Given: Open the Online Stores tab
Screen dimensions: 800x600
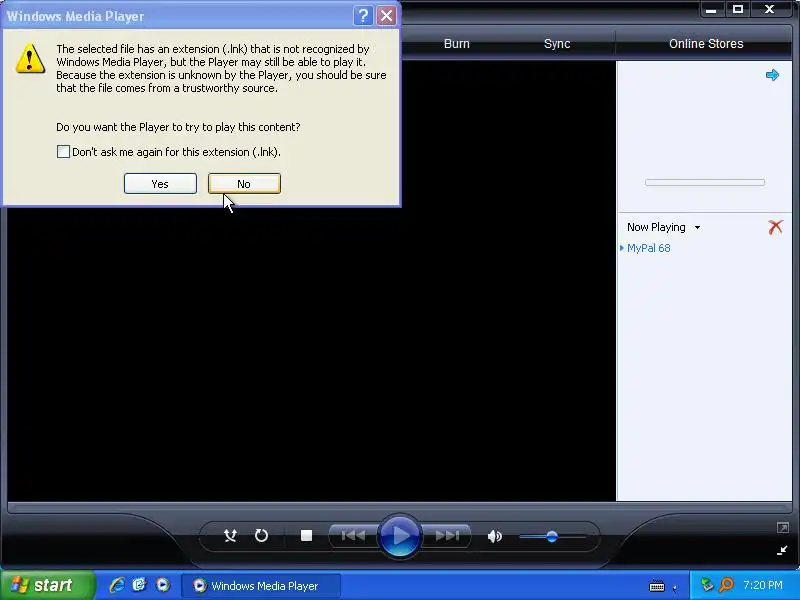Looking at the screenshot, I should [x=706, y=44].
